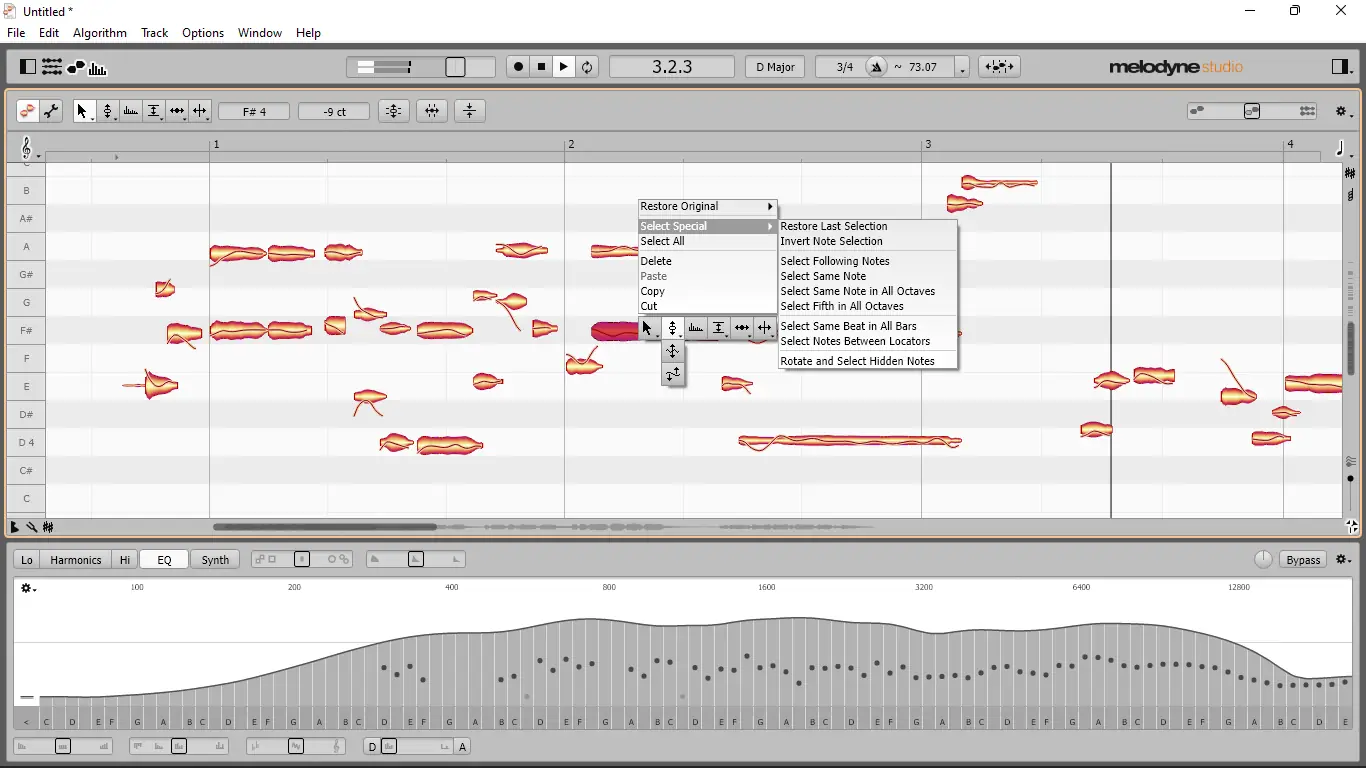Choose Cut in the context menu

point(708,306)
